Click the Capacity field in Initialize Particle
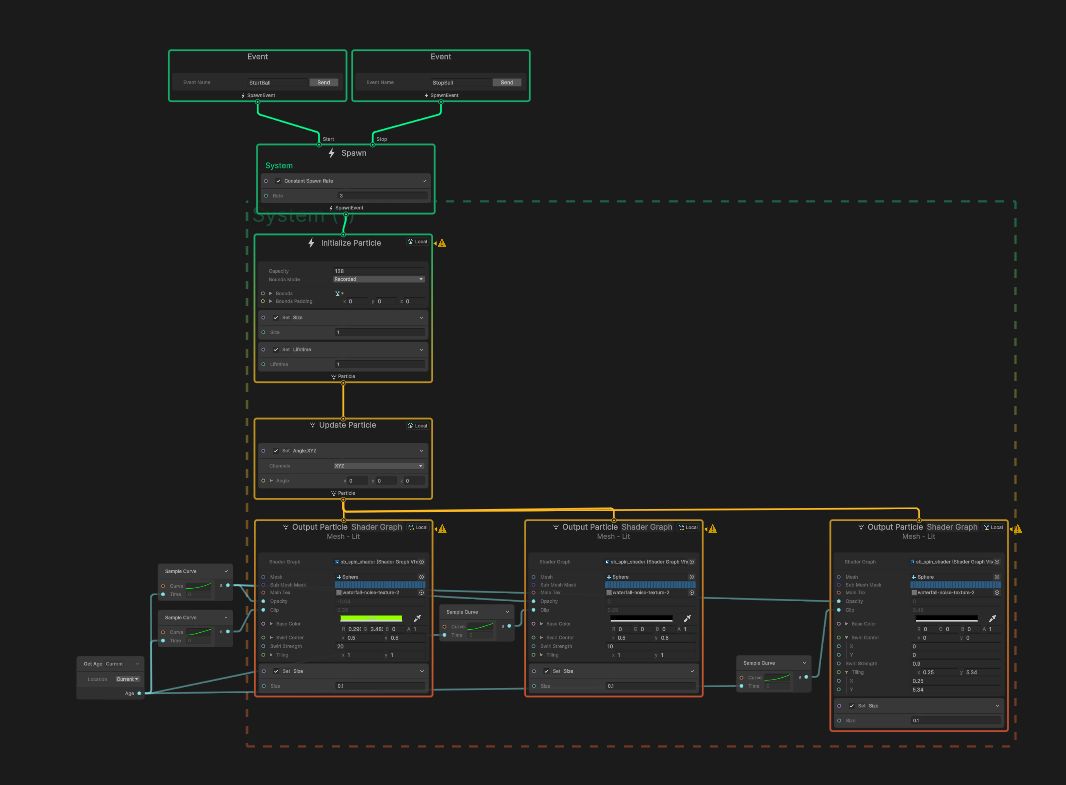This screenshot has width=1066, height=785. coord(378,271)
